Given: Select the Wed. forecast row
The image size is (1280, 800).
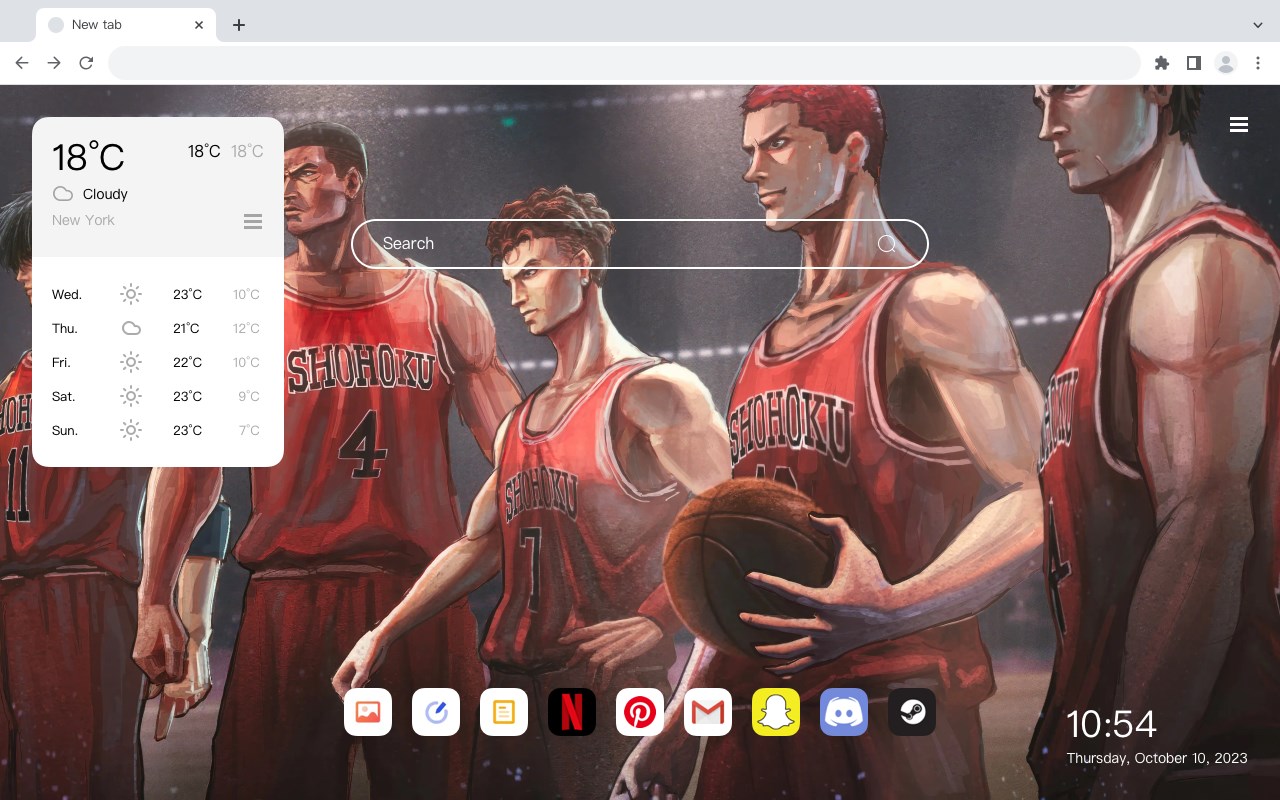Looking at the screenshot, I should pyautogui.click(x=157, y=294).
